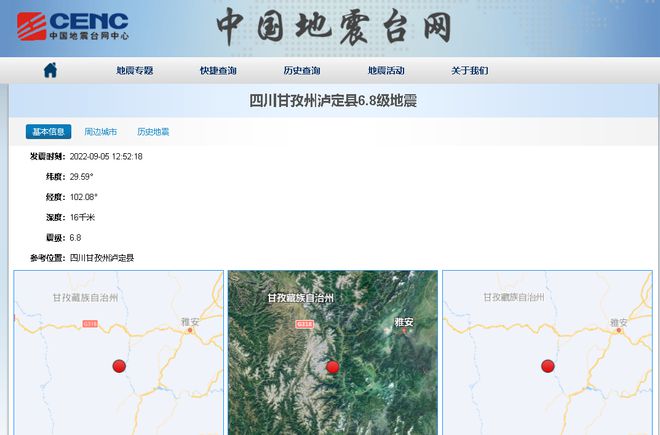Click the epicenter marker on right map

(548, 366)
